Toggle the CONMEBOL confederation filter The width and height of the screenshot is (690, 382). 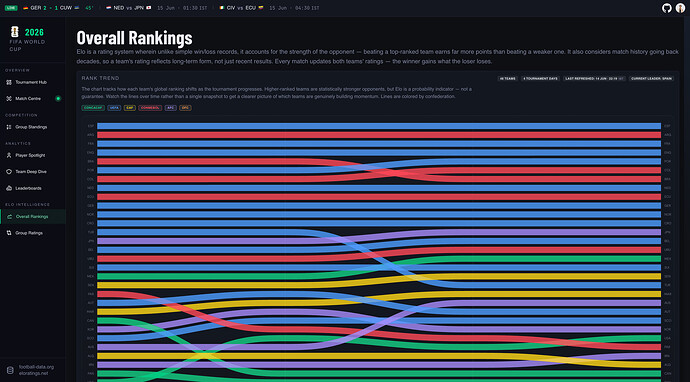pos(150,108)
